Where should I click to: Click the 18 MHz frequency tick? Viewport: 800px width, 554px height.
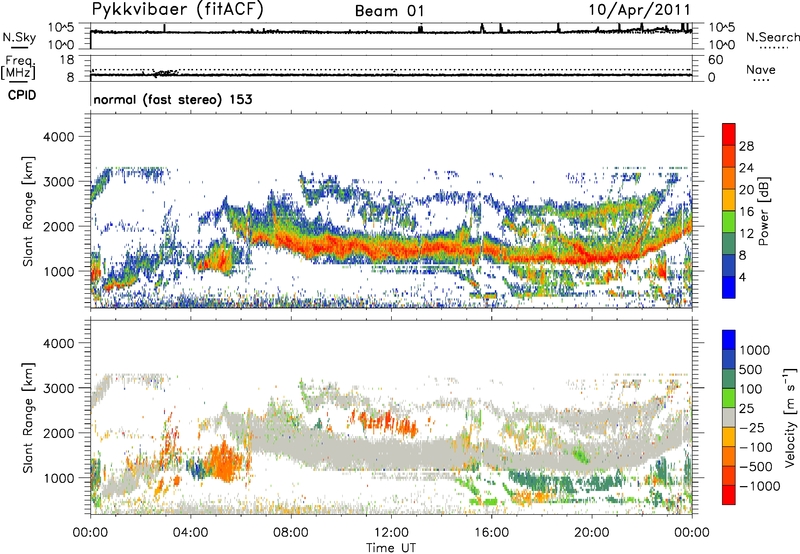(67, 60)
